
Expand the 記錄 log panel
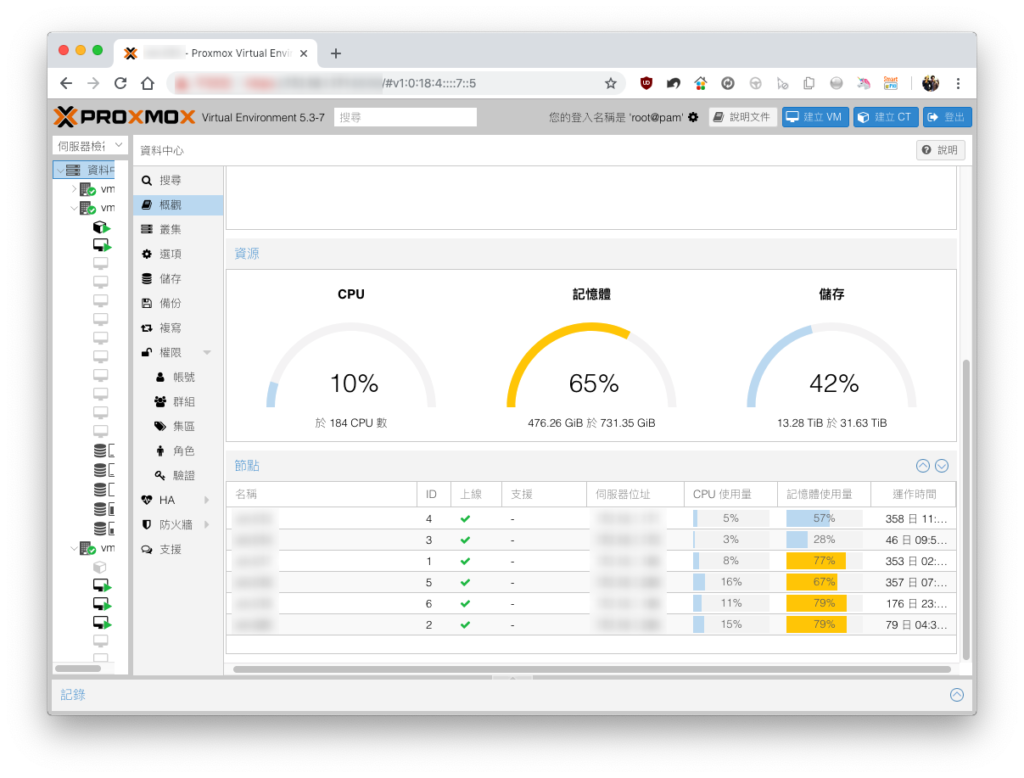point(957,695)
